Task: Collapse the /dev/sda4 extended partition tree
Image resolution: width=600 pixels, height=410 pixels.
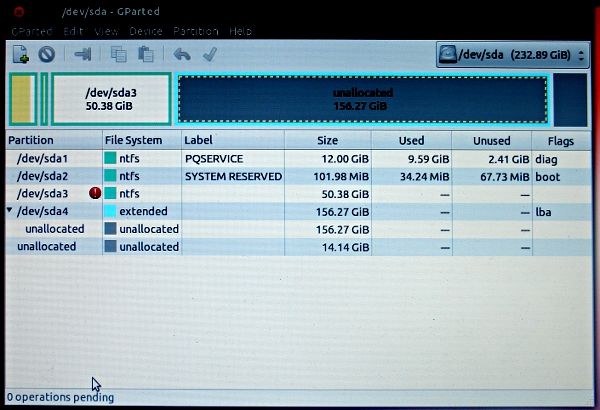Action: [10, 210]
